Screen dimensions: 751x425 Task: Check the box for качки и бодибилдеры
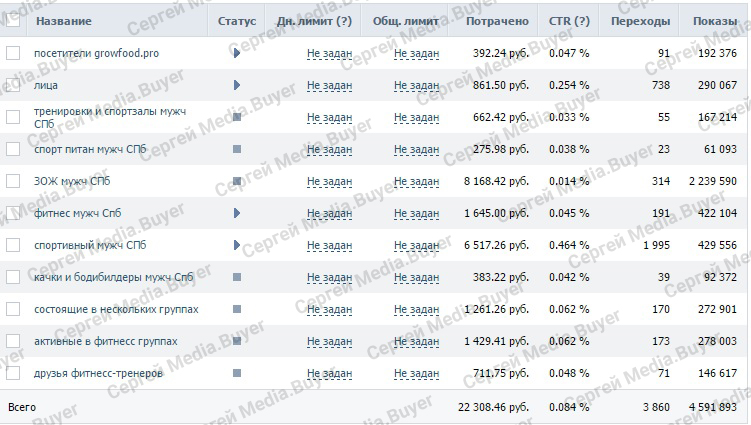(13, 277)
